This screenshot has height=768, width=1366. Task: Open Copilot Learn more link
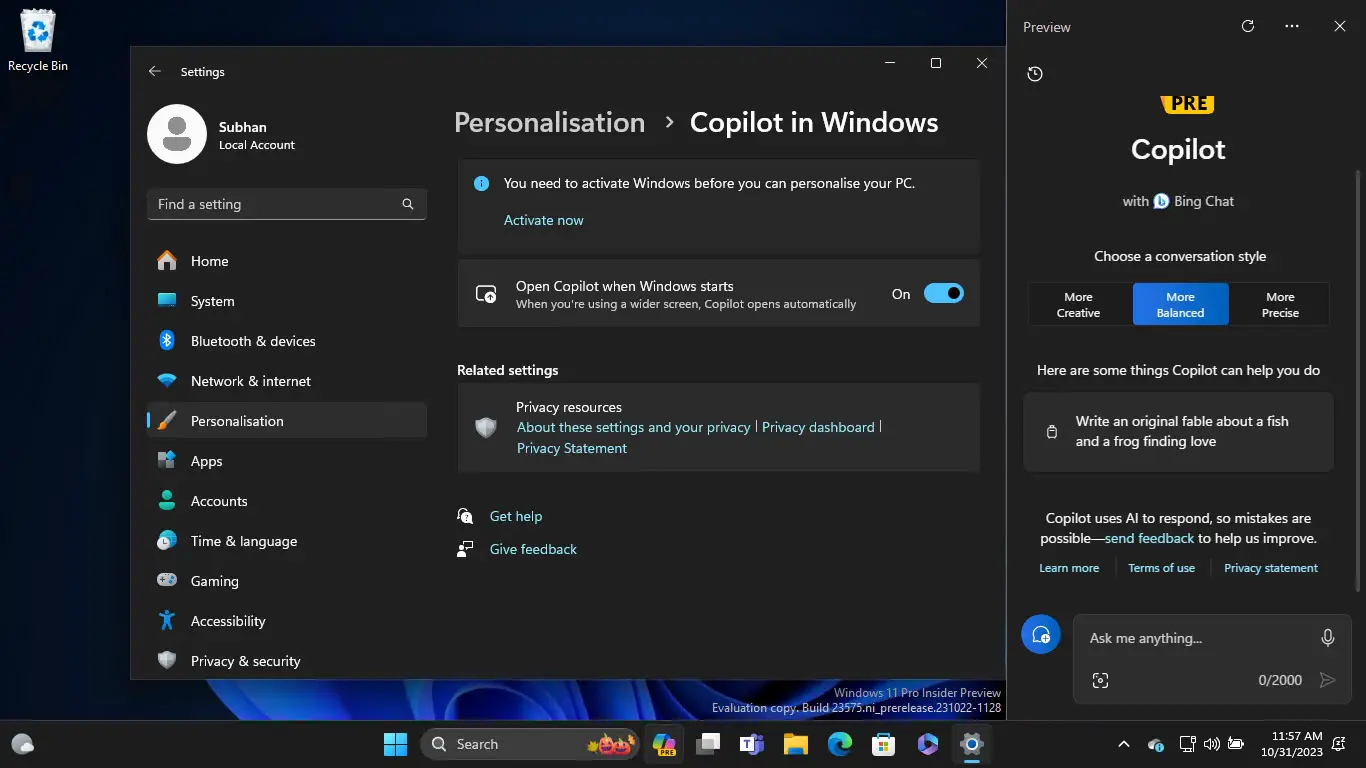[1069, 568]
